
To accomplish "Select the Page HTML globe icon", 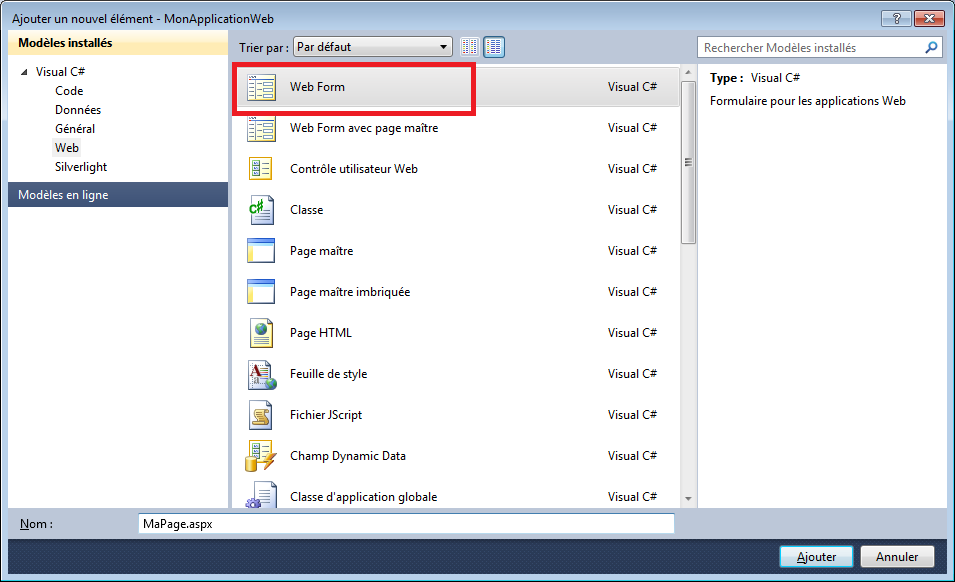I will coord(261,333).
